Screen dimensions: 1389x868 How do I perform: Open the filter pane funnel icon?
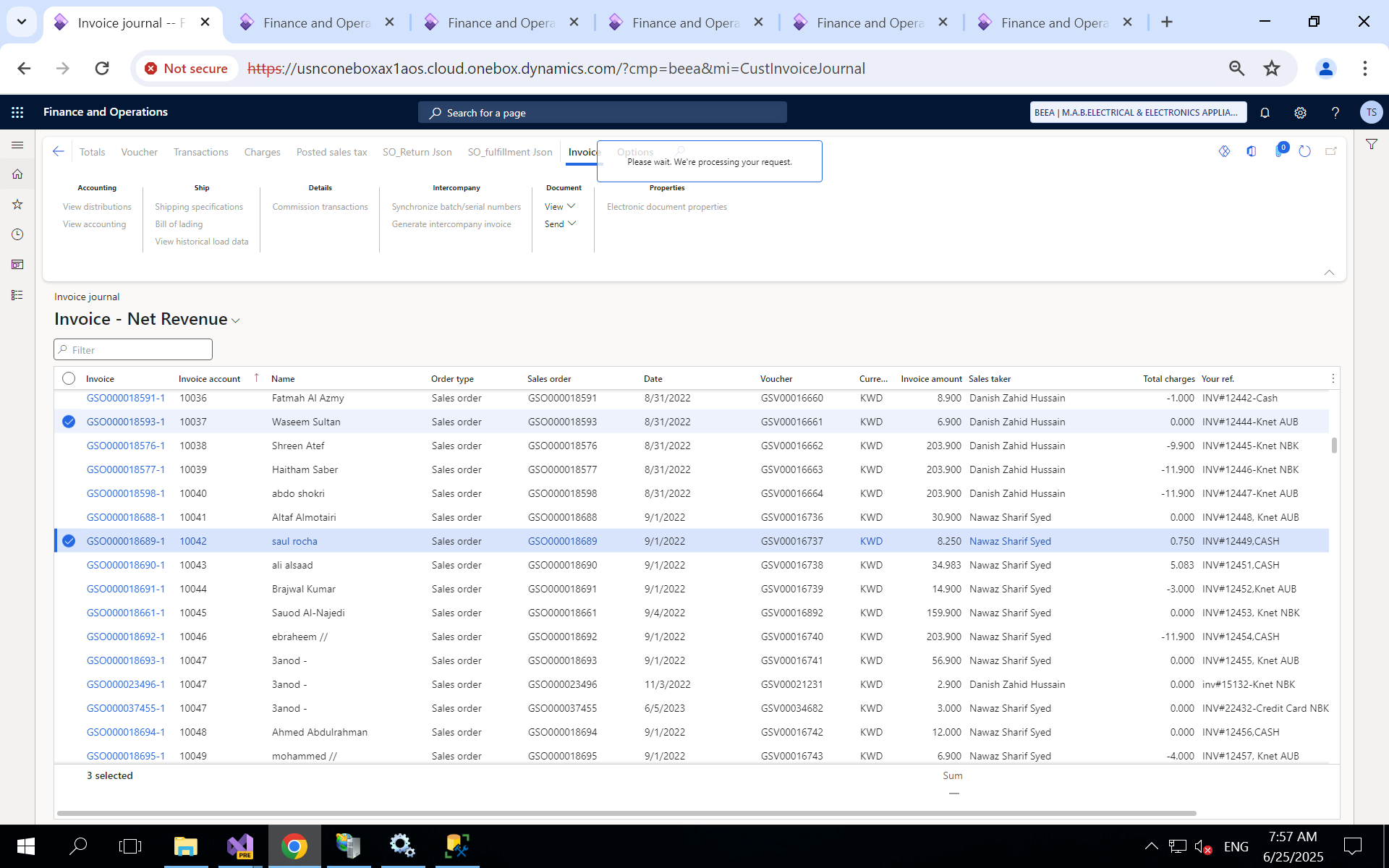click(x=1371, y=144)
